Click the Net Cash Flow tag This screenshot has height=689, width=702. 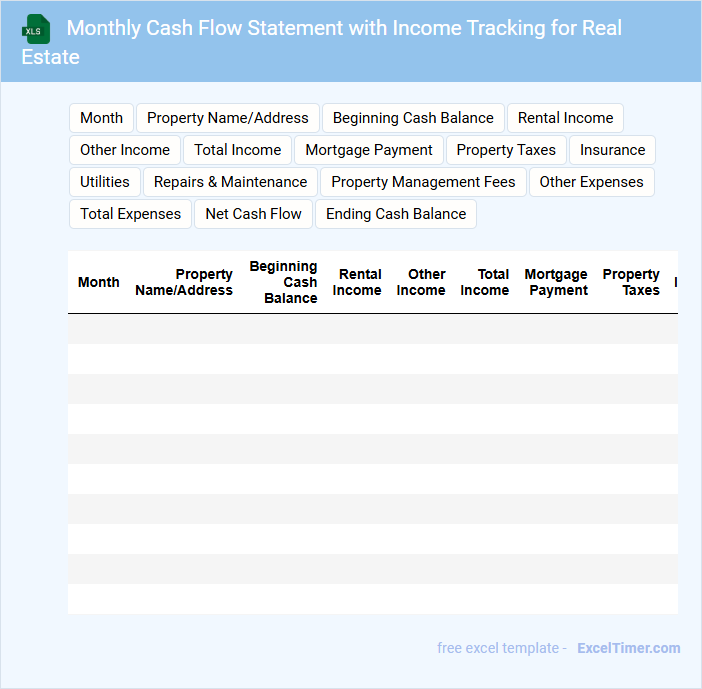pos(253,214)
